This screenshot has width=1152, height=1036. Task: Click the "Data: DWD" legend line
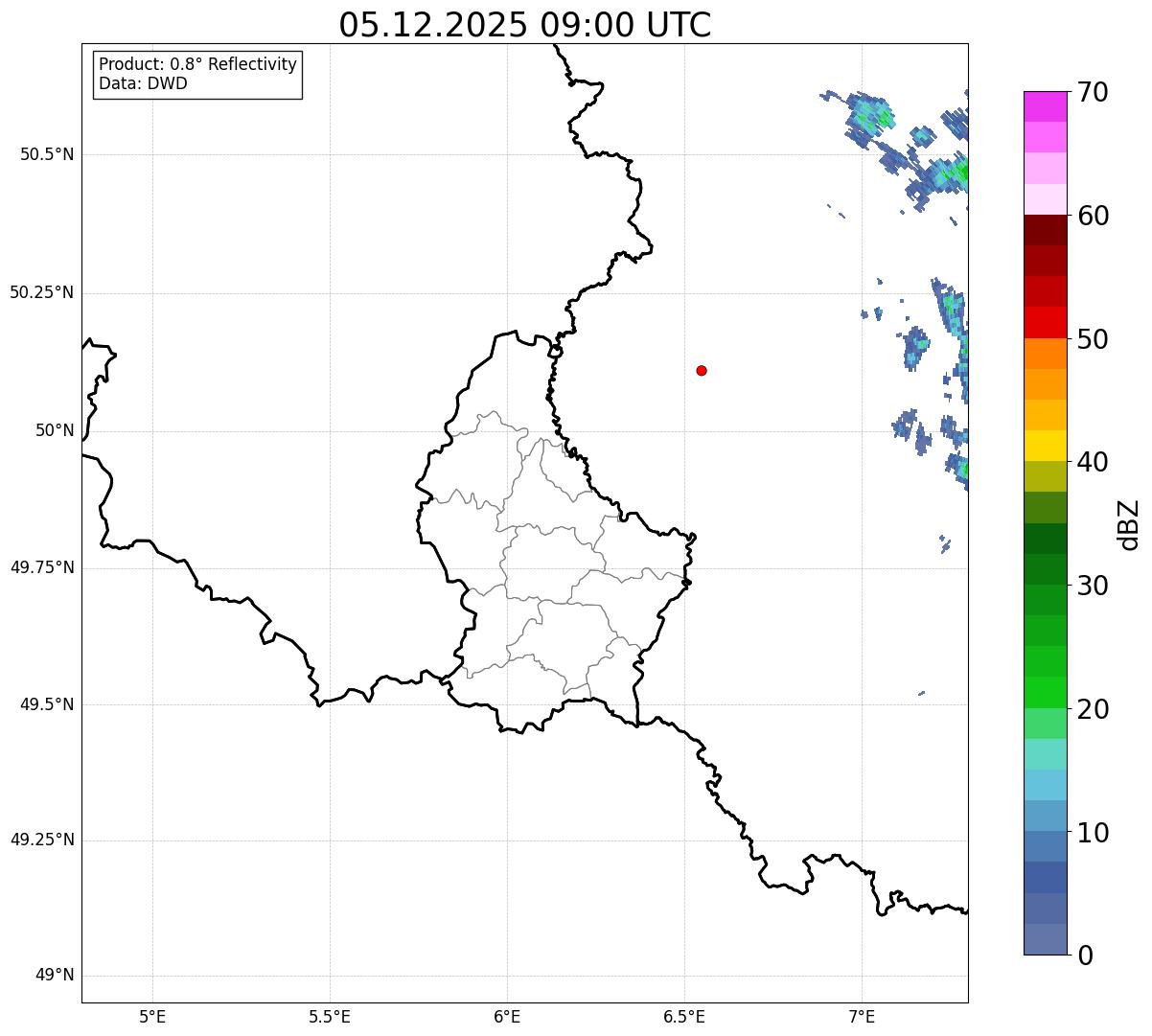click(144, 83)
